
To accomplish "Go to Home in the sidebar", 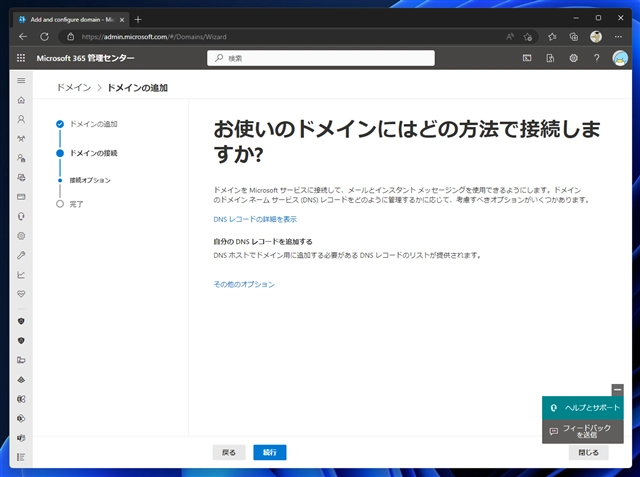I will pyautogui.click(x=21, y=101).
